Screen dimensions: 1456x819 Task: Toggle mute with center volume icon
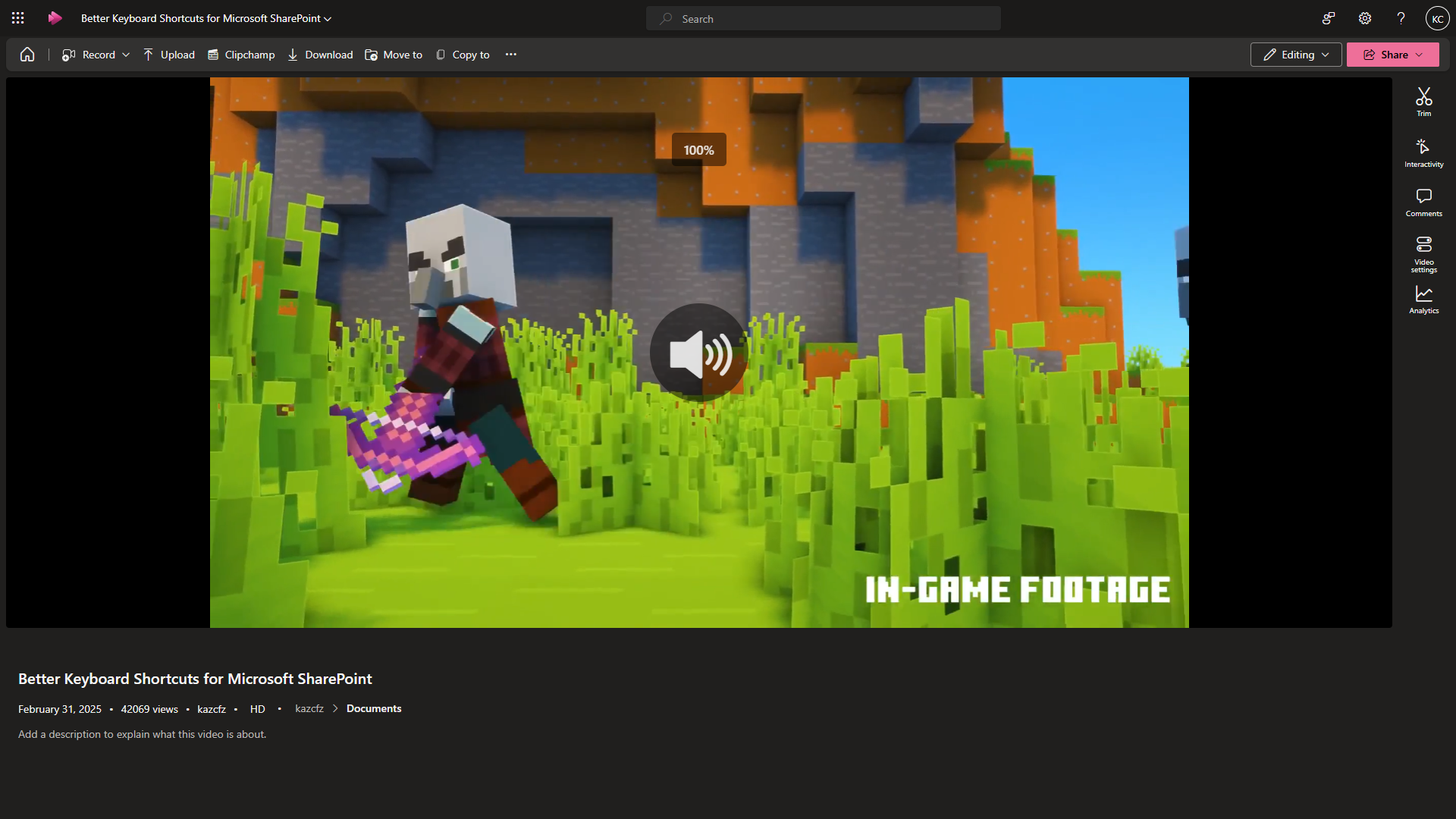(698, 353)
